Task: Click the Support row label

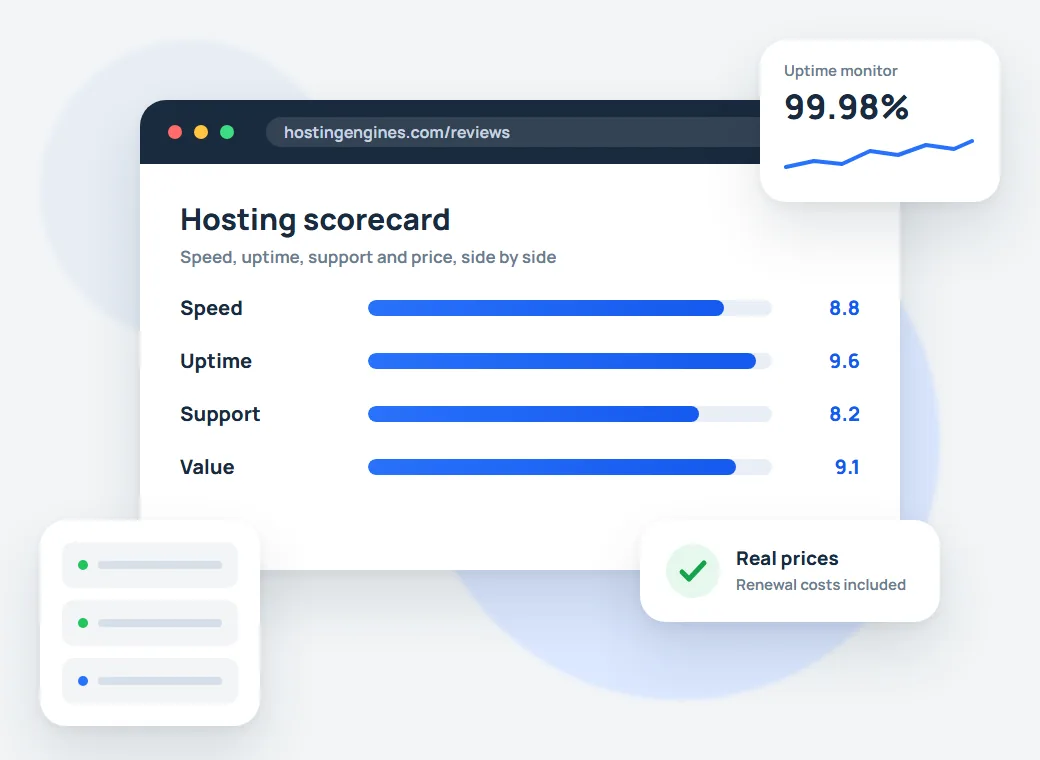Action: [220, 414]
